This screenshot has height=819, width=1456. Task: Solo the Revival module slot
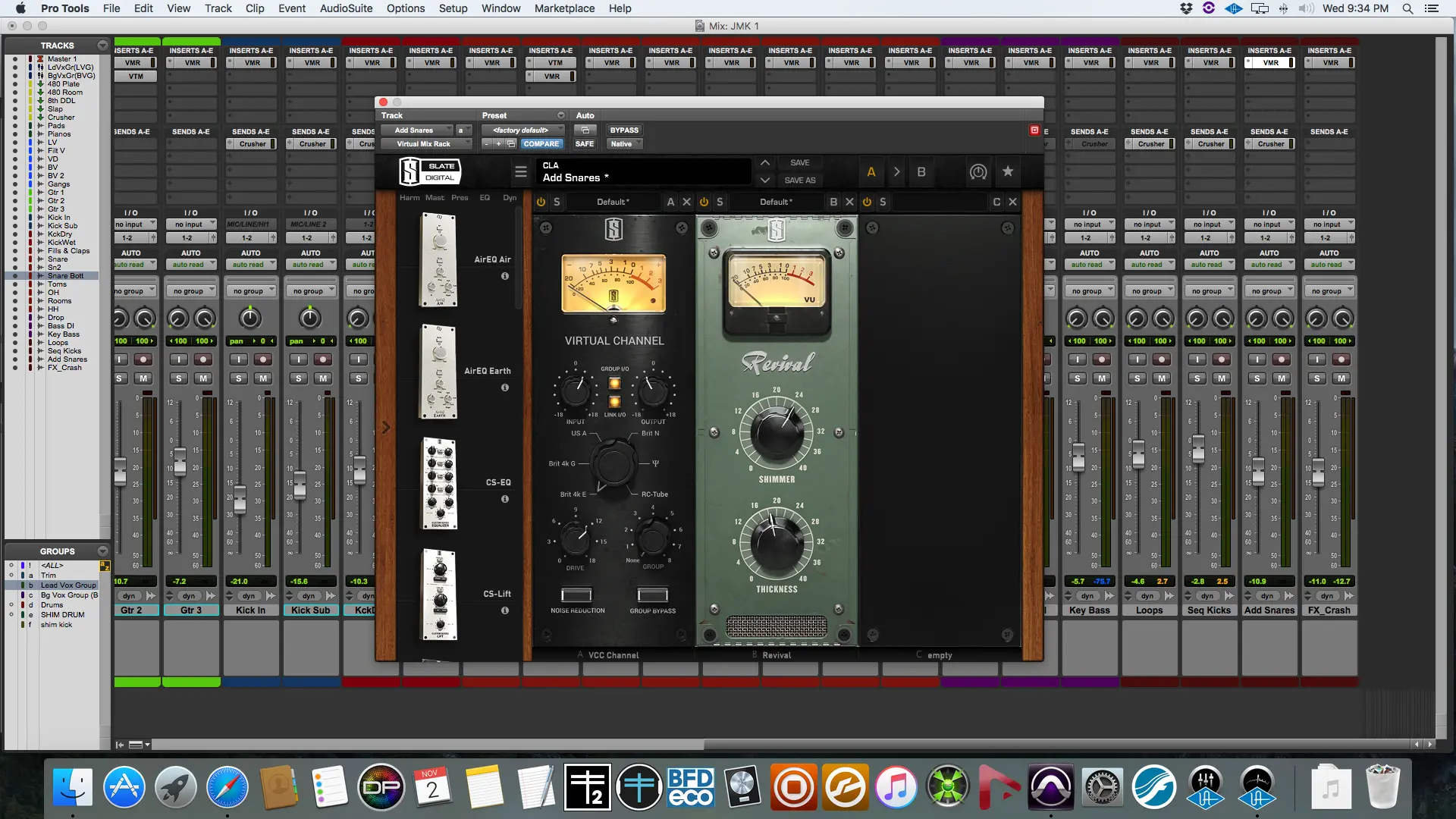coord(720,202)
